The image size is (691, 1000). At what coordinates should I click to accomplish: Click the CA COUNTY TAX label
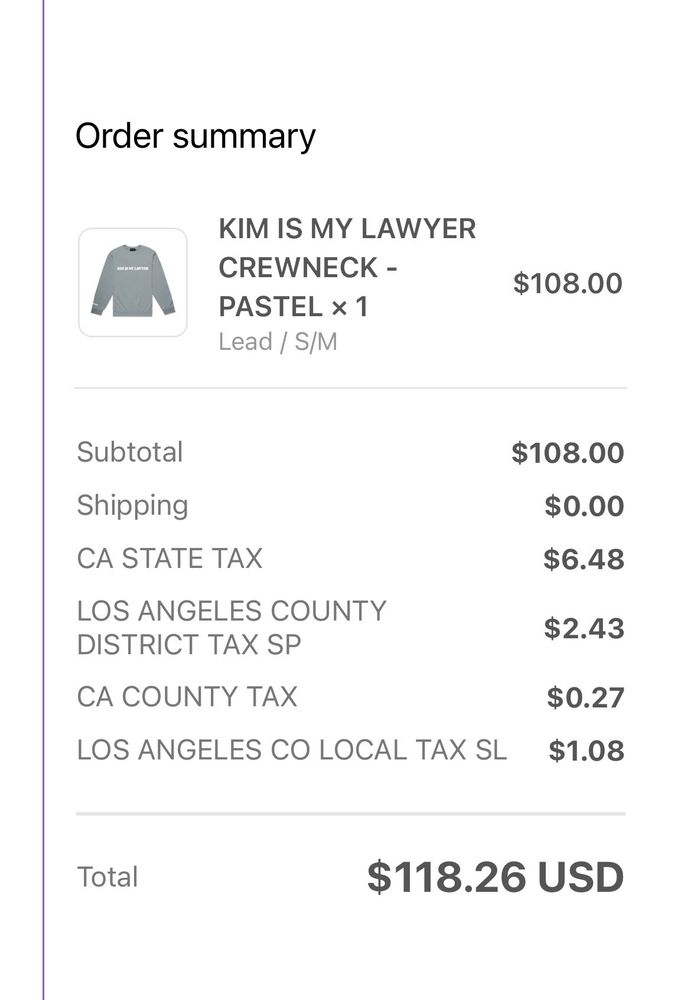[x=187, y=696]
